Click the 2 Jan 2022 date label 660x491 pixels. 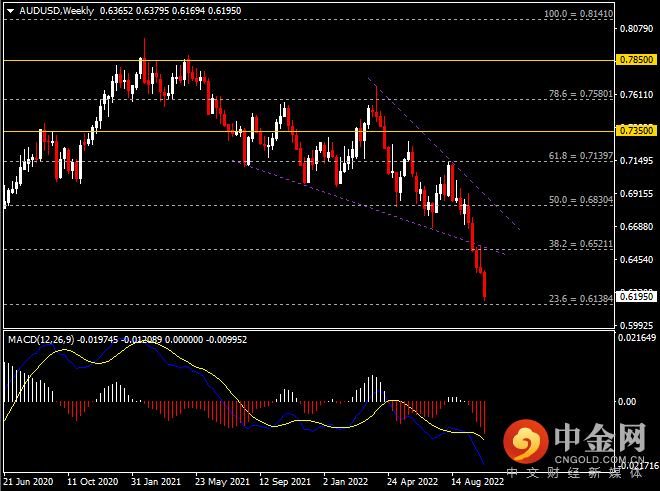(x=346, y=482)
